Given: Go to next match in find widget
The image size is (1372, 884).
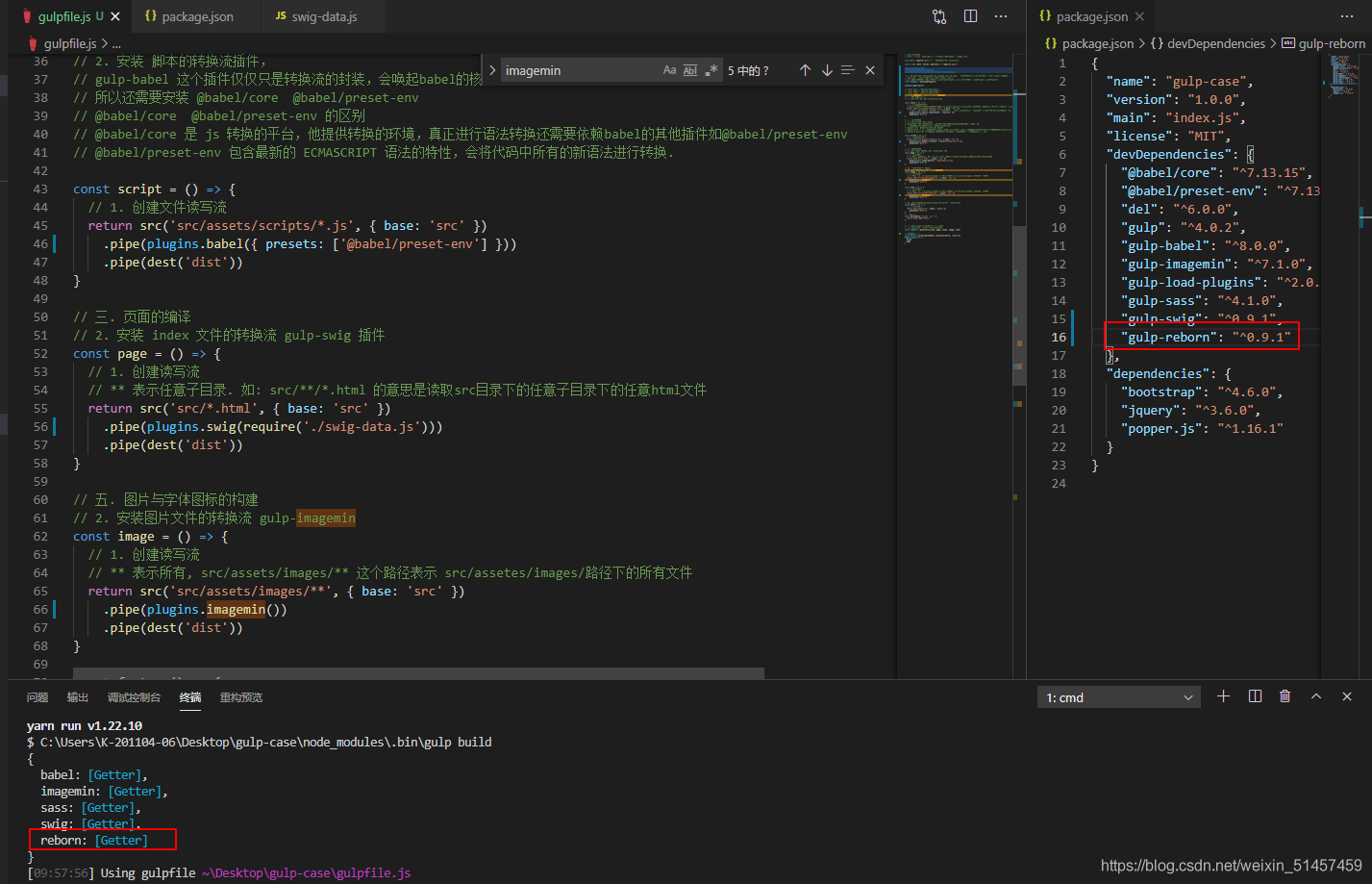Looking at the screenshot, I should [827, 70].
